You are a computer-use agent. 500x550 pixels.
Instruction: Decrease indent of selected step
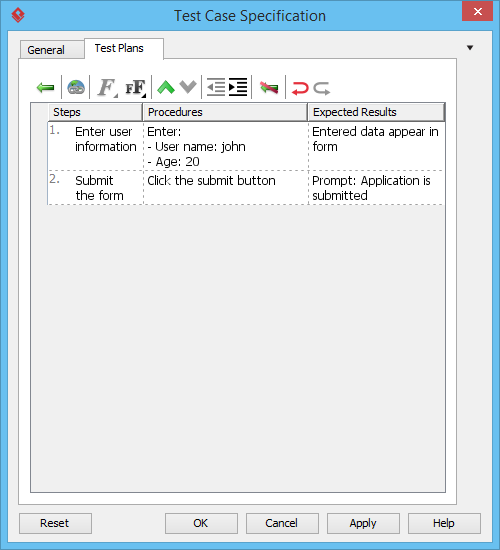tap(216, 87)
